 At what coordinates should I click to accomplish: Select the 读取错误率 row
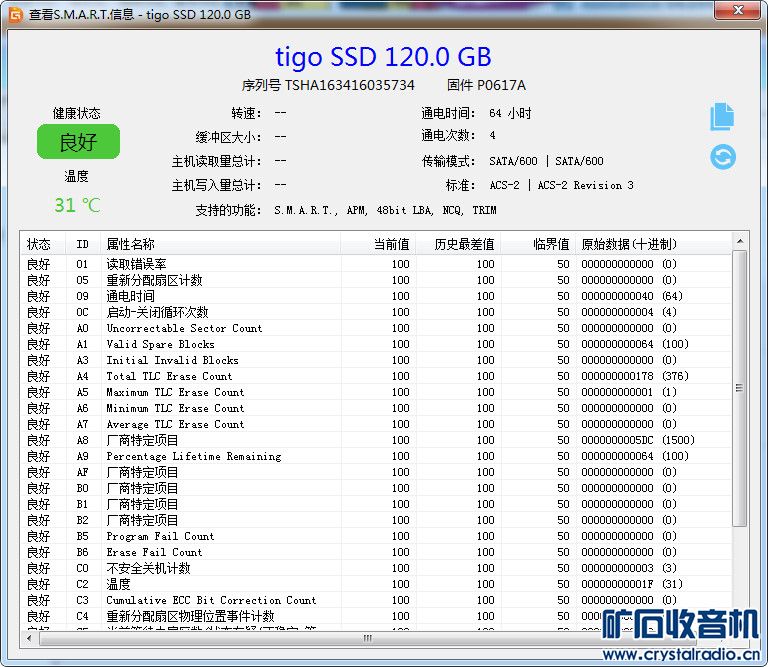click(x=376, y=264)
